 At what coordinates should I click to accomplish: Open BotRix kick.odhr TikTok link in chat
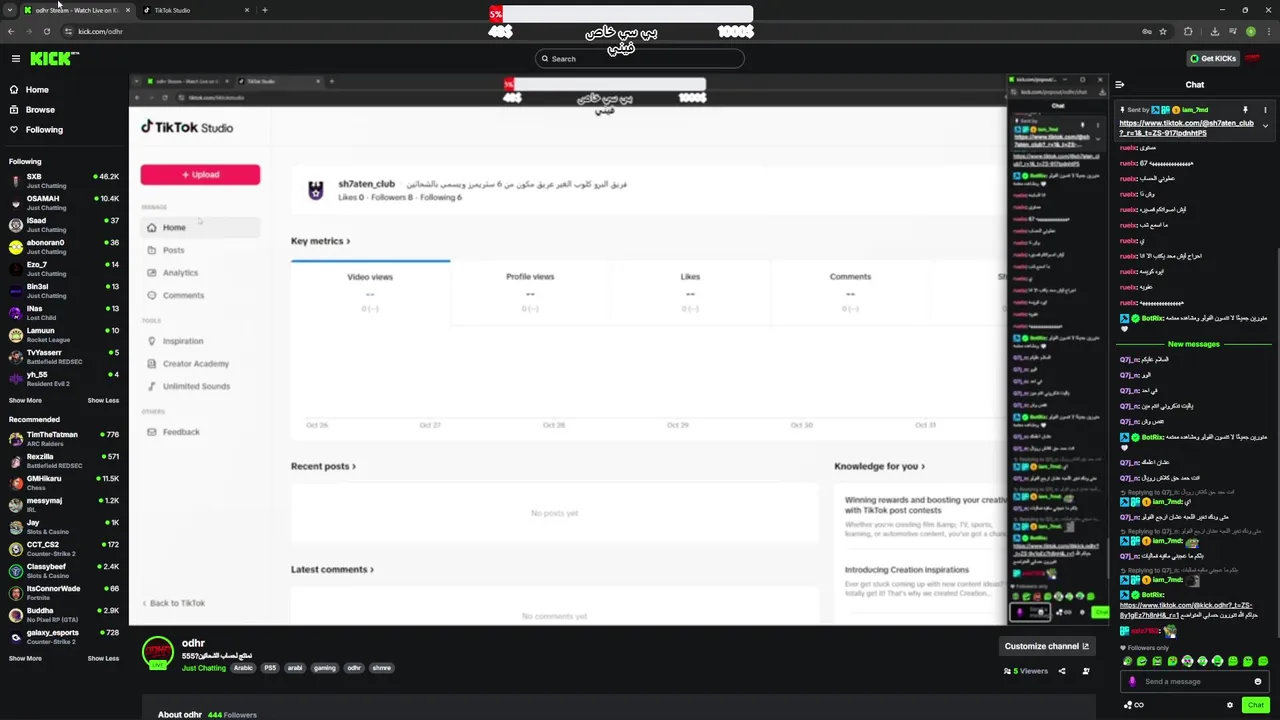1185,610
